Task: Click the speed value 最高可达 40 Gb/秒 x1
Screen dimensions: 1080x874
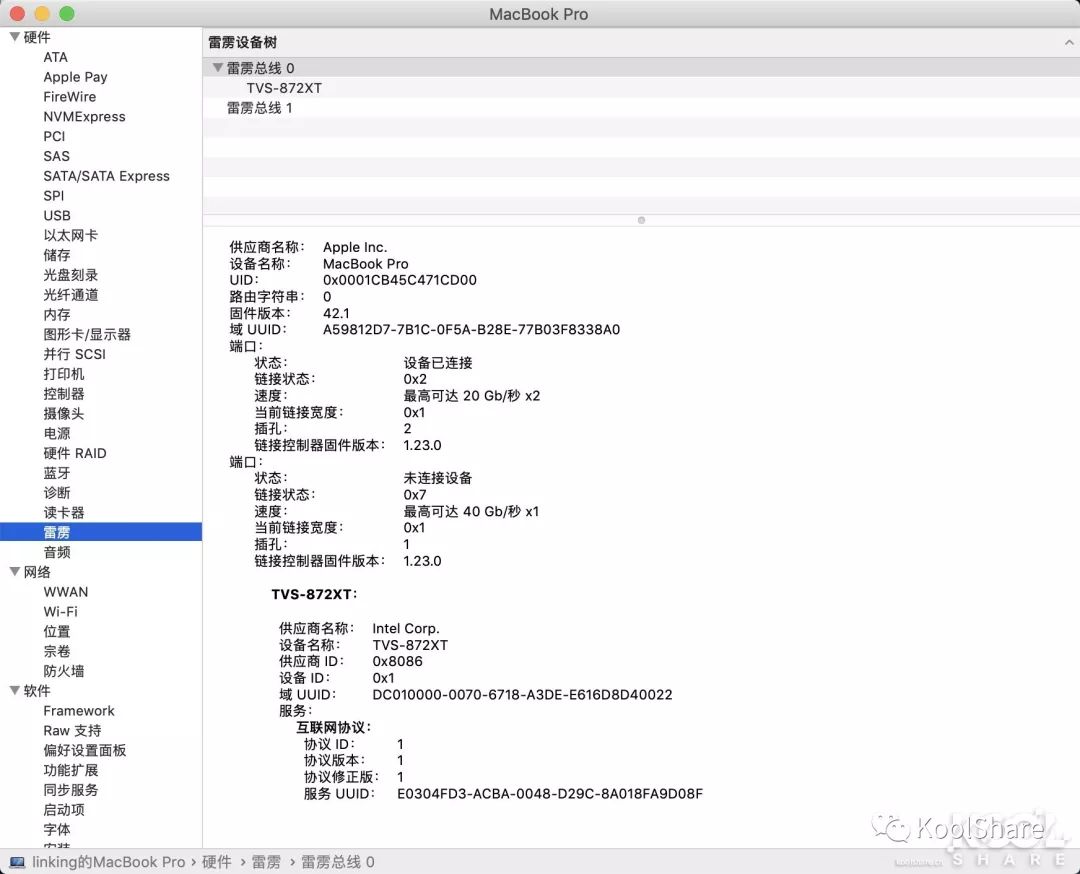Action: pyautogui.click(x=471, y=512)
